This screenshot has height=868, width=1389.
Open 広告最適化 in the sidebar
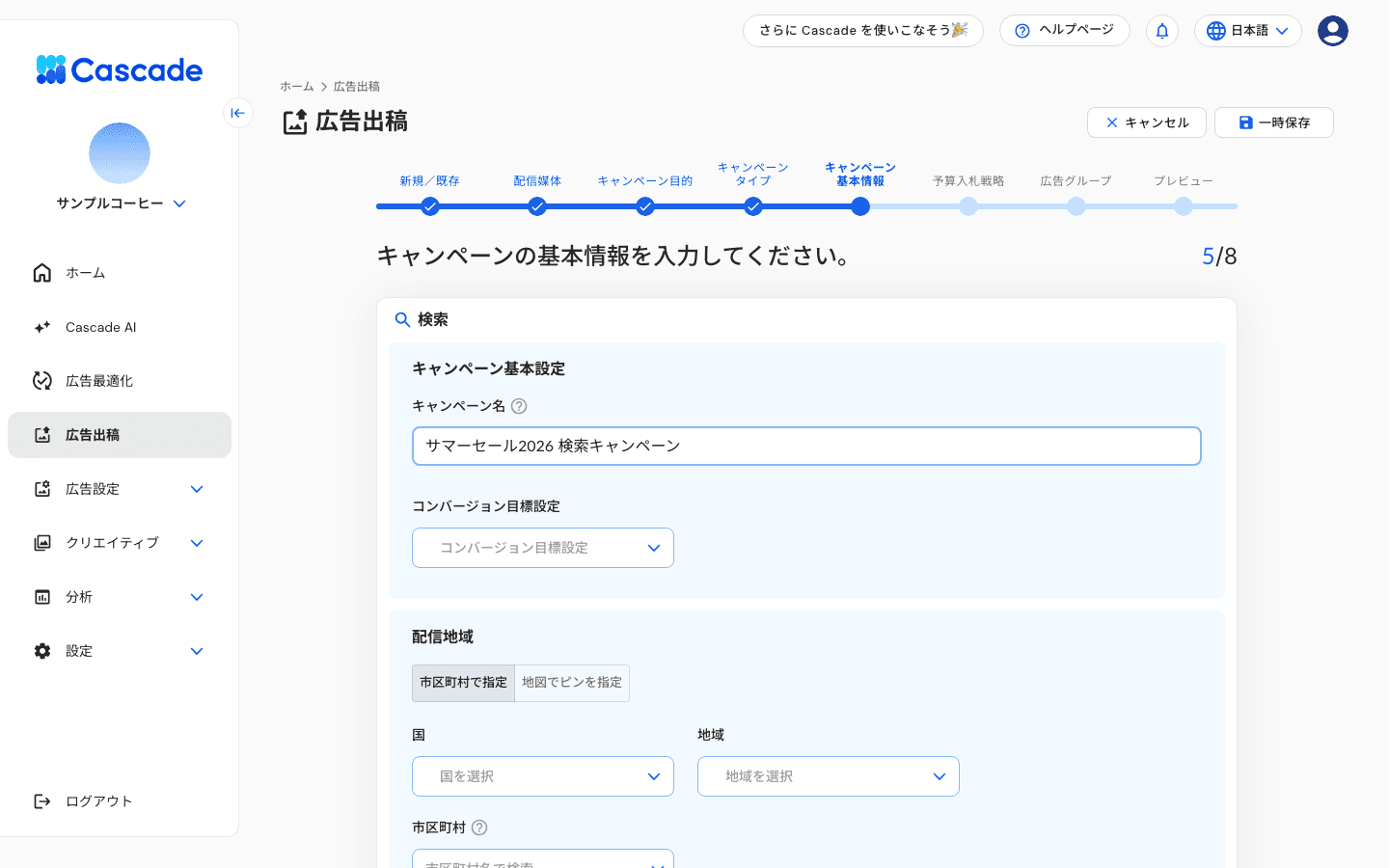click(120, 381)
